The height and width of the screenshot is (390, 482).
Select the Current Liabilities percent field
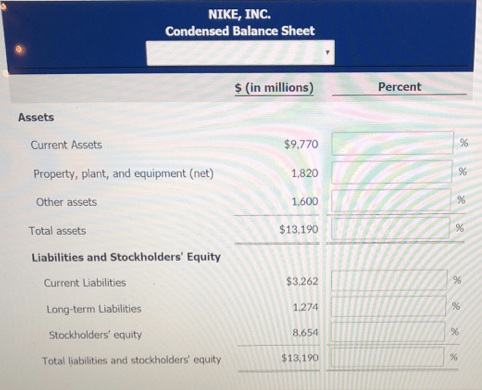pos(389,280)
